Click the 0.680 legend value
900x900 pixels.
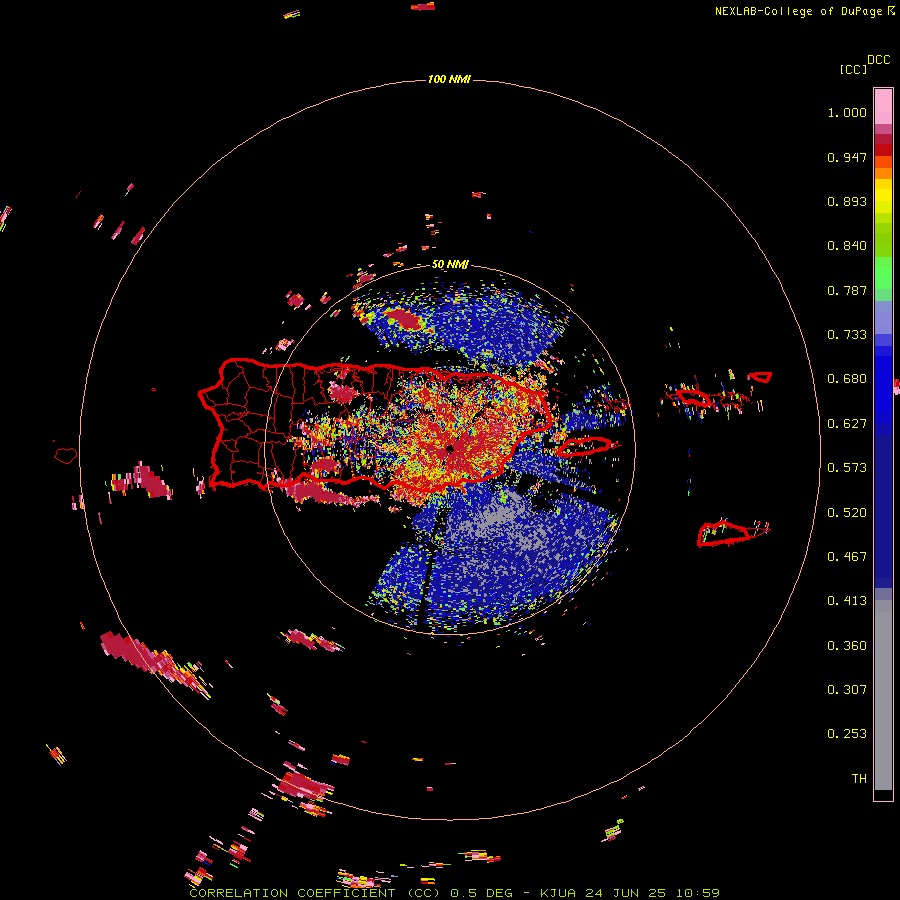click(x=847, y=379)
